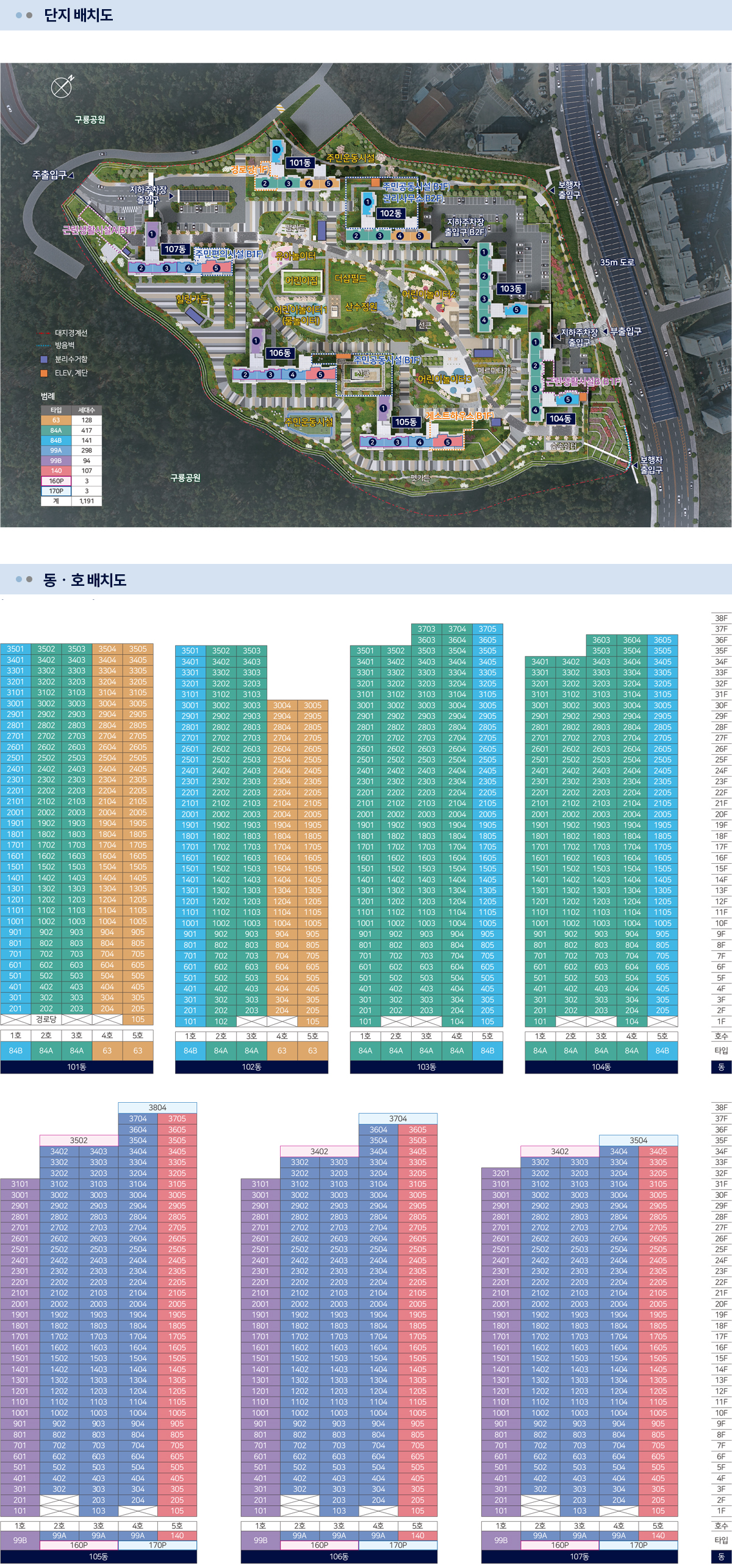The width and height of the screenshot is (732, 1568).
Task: Click the 더샵필드 label on the map
Action: coord(351,278)
